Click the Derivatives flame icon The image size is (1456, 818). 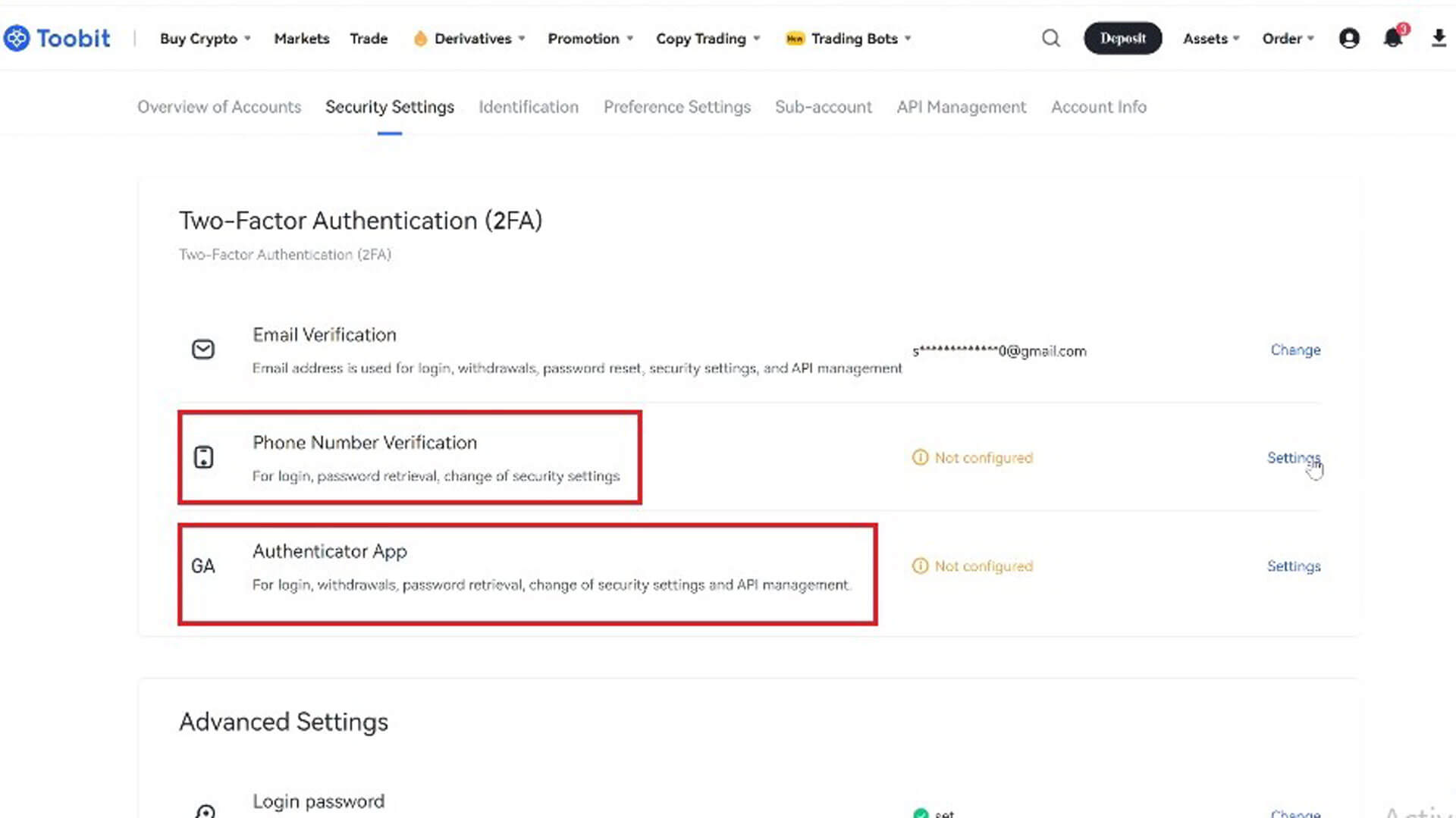pyautogui.click(x=420, y=38)
